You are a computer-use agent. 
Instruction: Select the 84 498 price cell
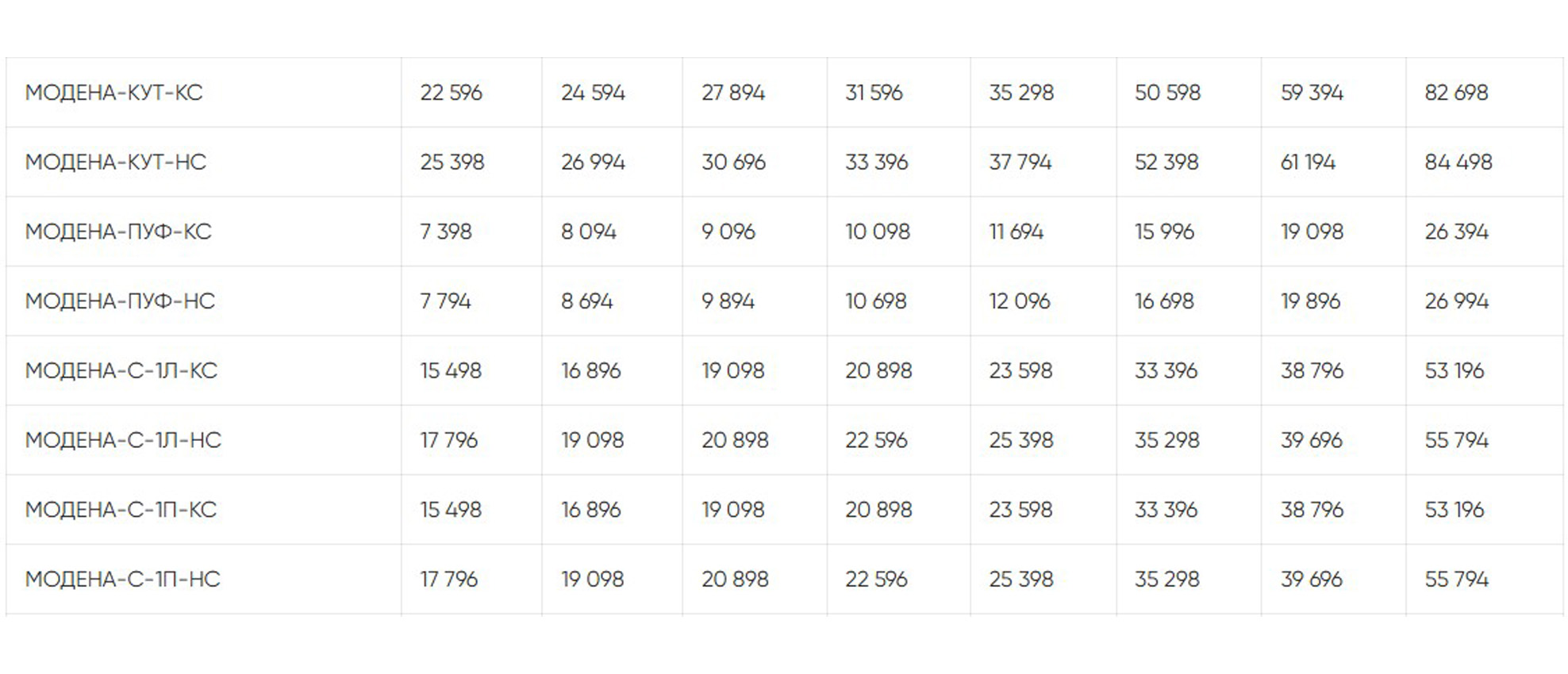tap(1458, 163)
